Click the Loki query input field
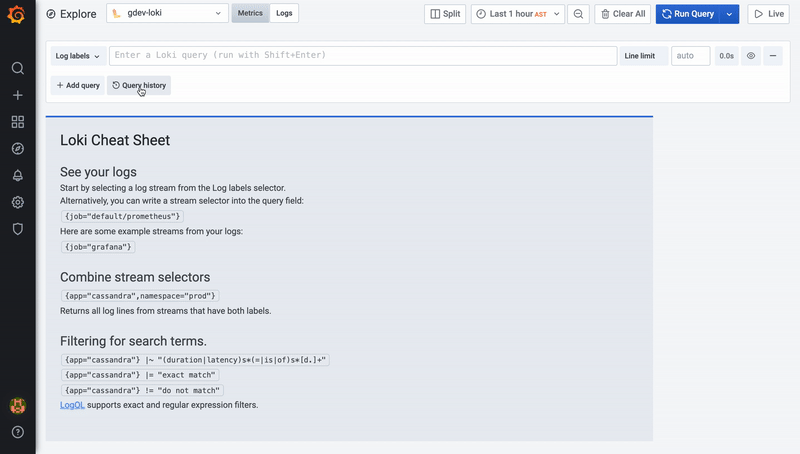 tap(362, 56)
